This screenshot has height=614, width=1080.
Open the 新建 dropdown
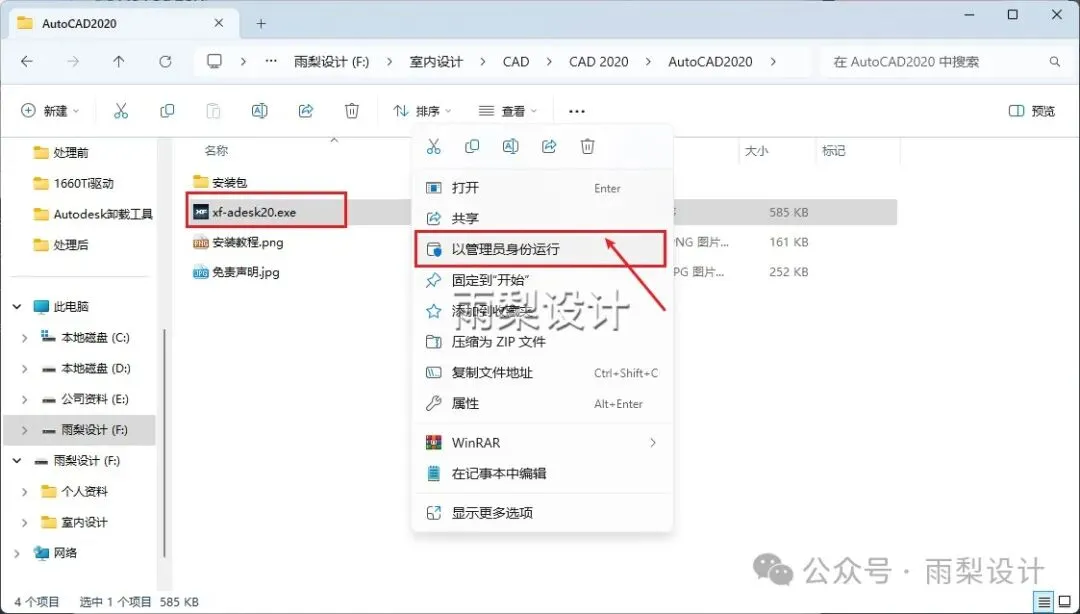pos(50,111)
